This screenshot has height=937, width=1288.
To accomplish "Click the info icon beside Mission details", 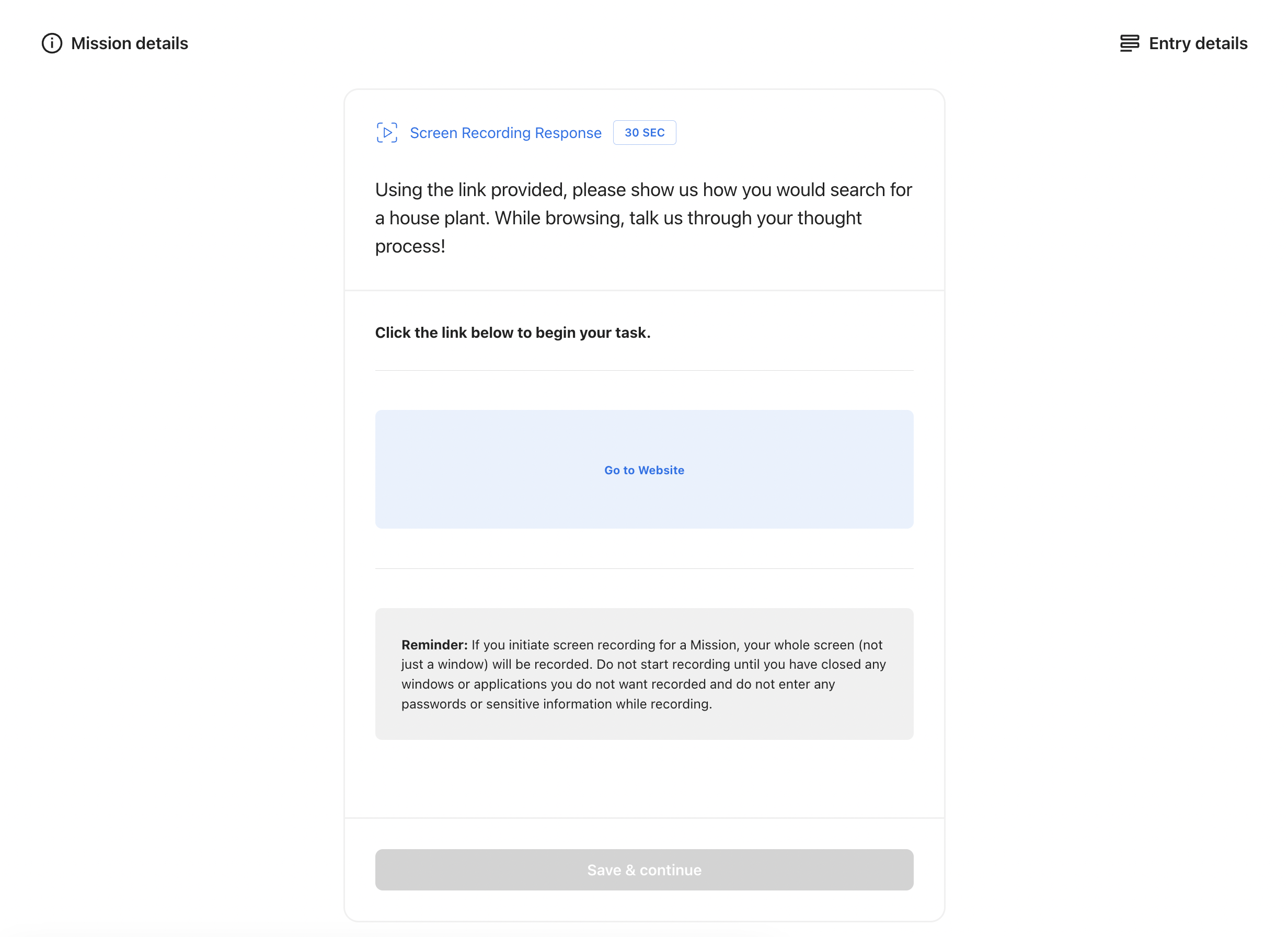I will click(x=52, y=43).
